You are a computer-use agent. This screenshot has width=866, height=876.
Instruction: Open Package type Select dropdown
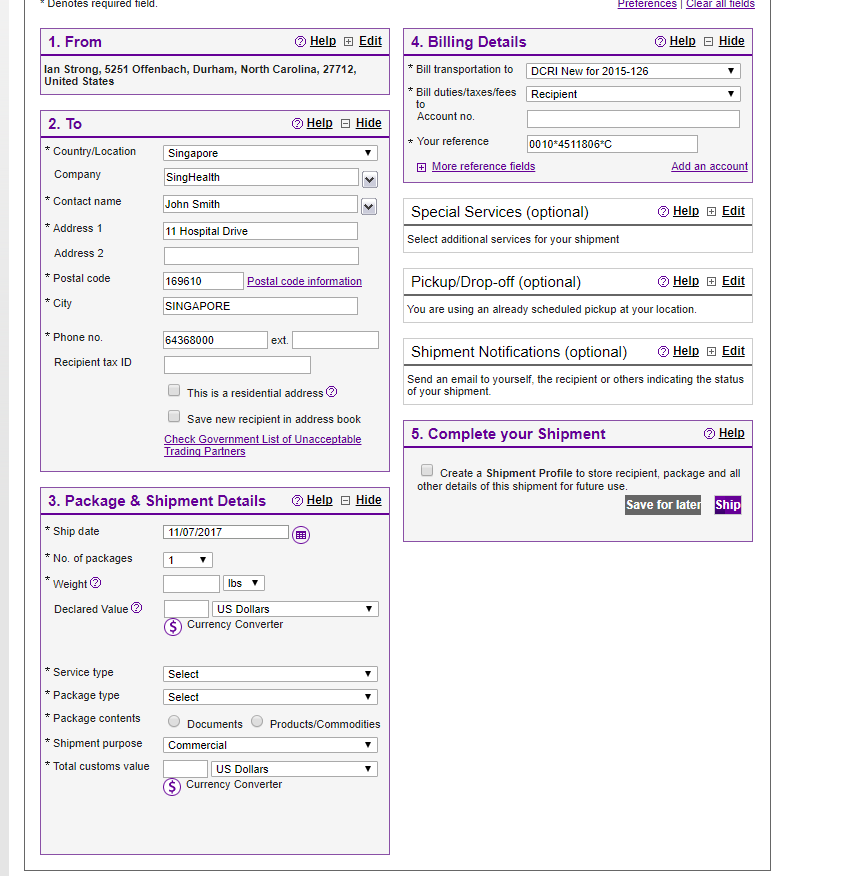tap(270, 697)
